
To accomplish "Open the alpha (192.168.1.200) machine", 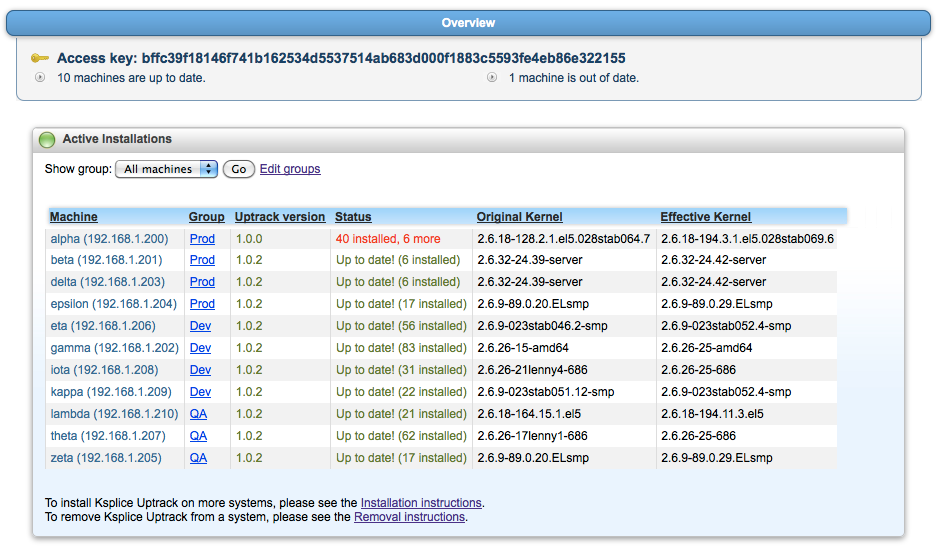I will click(109, 239).
